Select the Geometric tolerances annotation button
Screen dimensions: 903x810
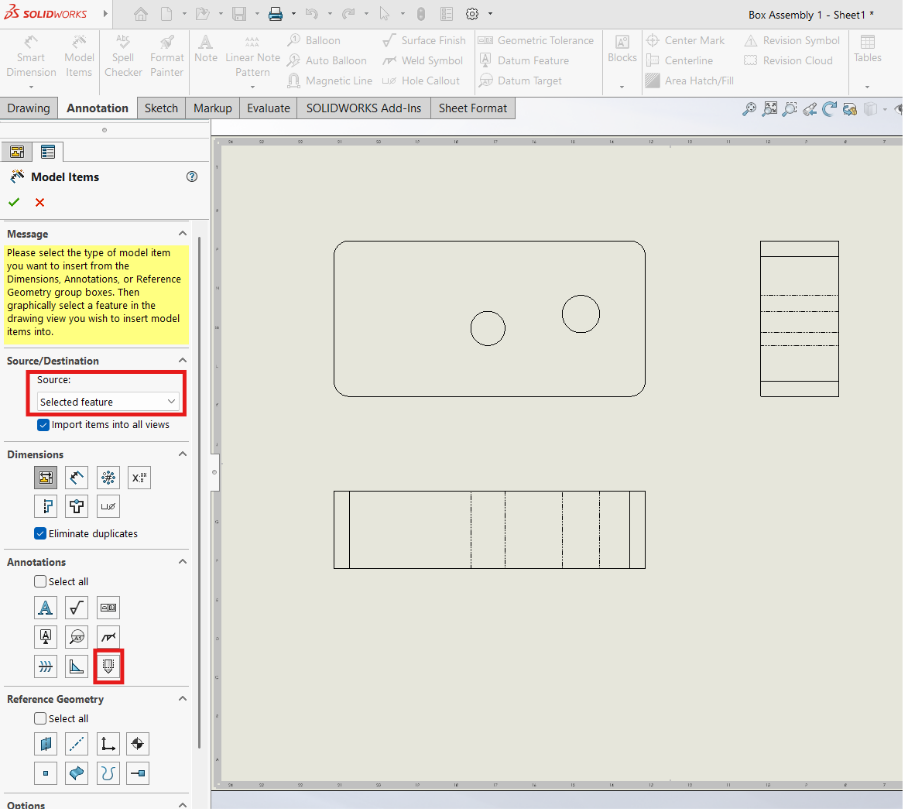click(x=108, y=607)
